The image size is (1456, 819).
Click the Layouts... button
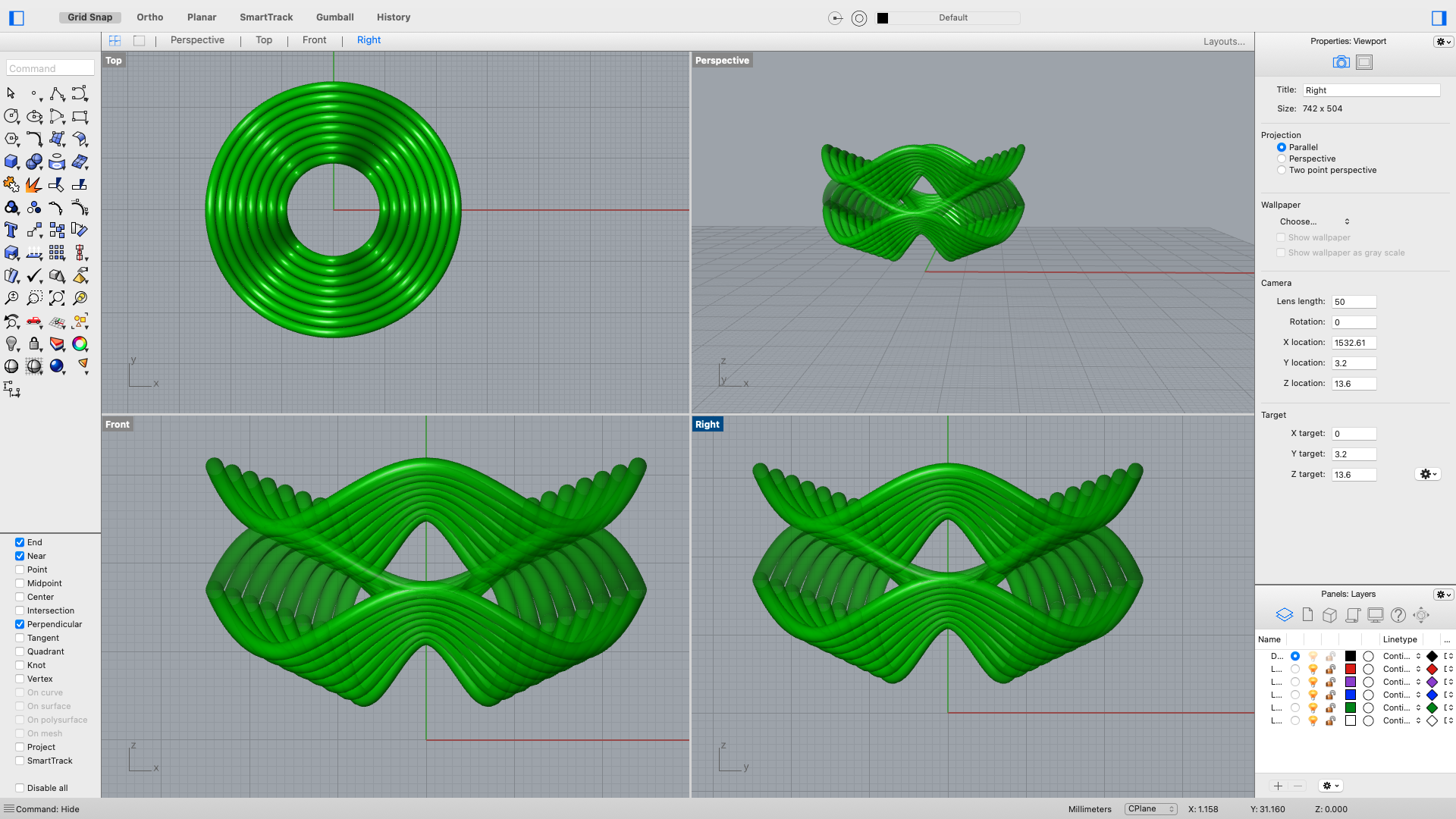tap(1223, 42)
